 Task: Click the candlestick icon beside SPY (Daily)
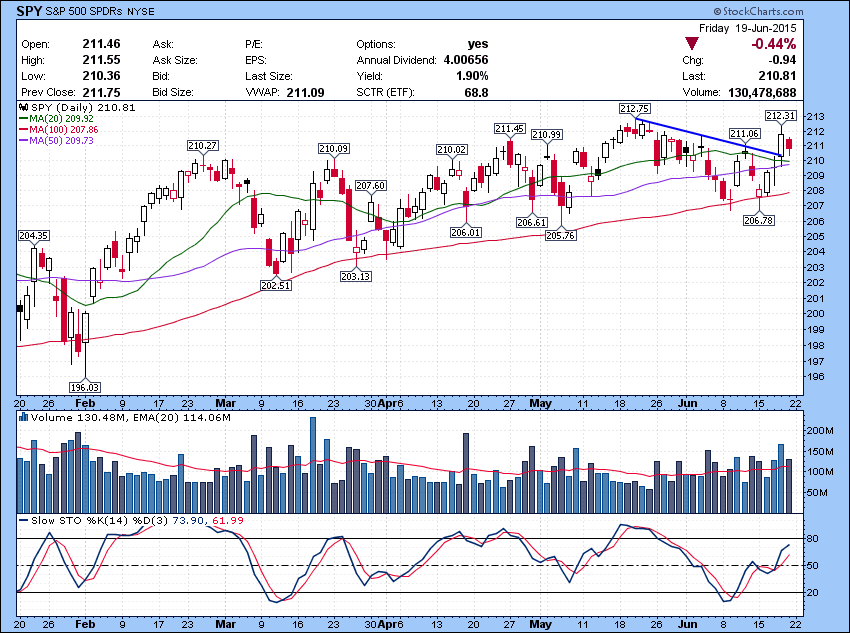[24, 107]
